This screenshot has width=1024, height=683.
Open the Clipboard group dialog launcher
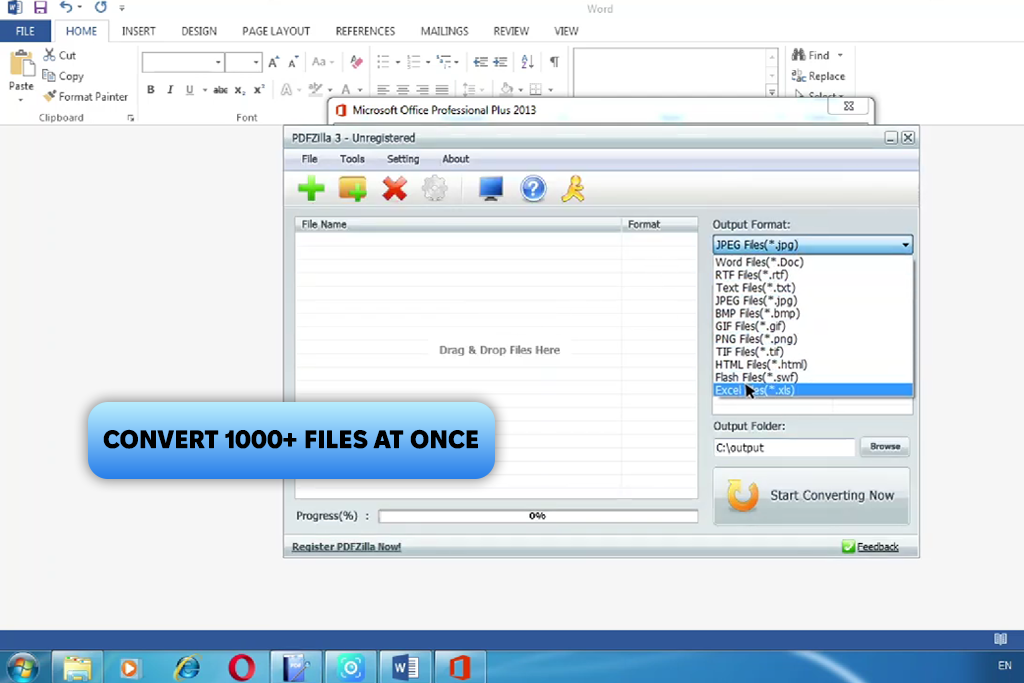coord(131,118)
